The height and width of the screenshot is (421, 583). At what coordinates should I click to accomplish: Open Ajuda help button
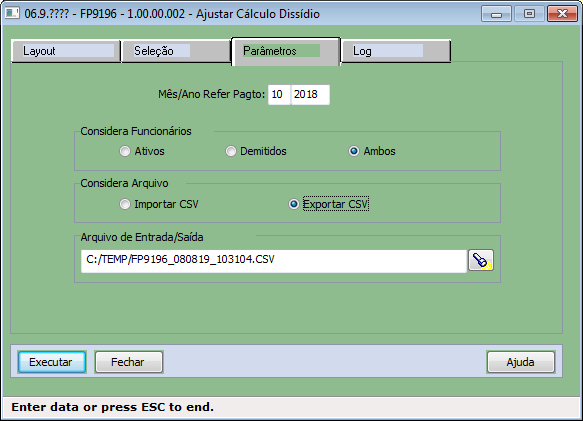click(x=521, y=362)
